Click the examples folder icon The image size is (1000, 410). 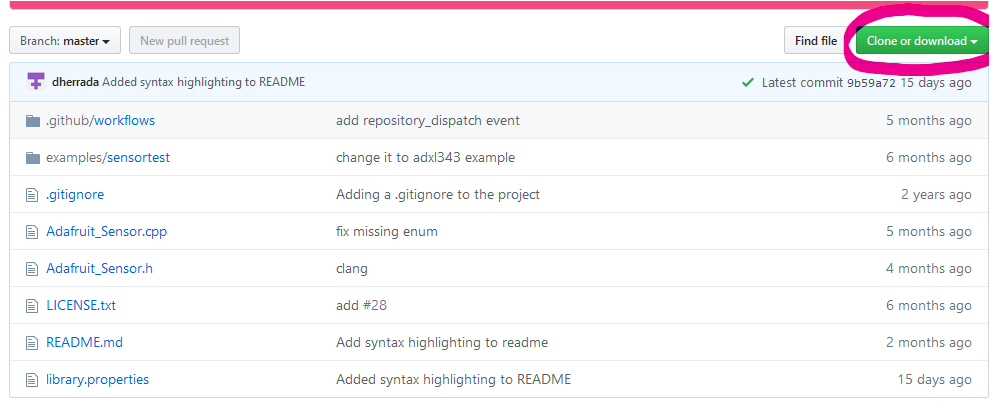point(32,158)
